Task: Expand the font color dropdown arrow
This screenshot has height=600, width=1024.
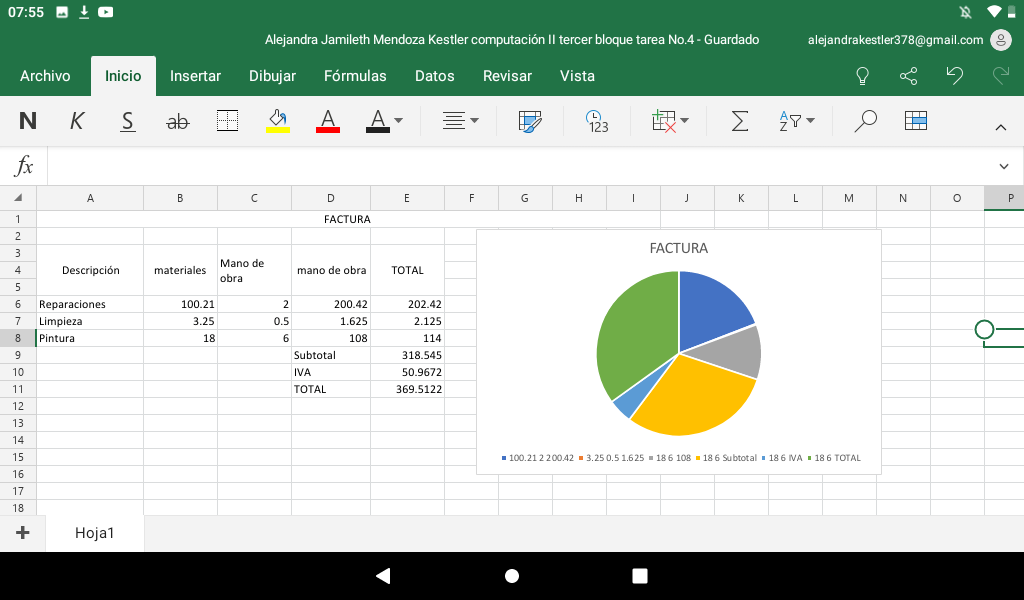Action: (x=398, y=121)
